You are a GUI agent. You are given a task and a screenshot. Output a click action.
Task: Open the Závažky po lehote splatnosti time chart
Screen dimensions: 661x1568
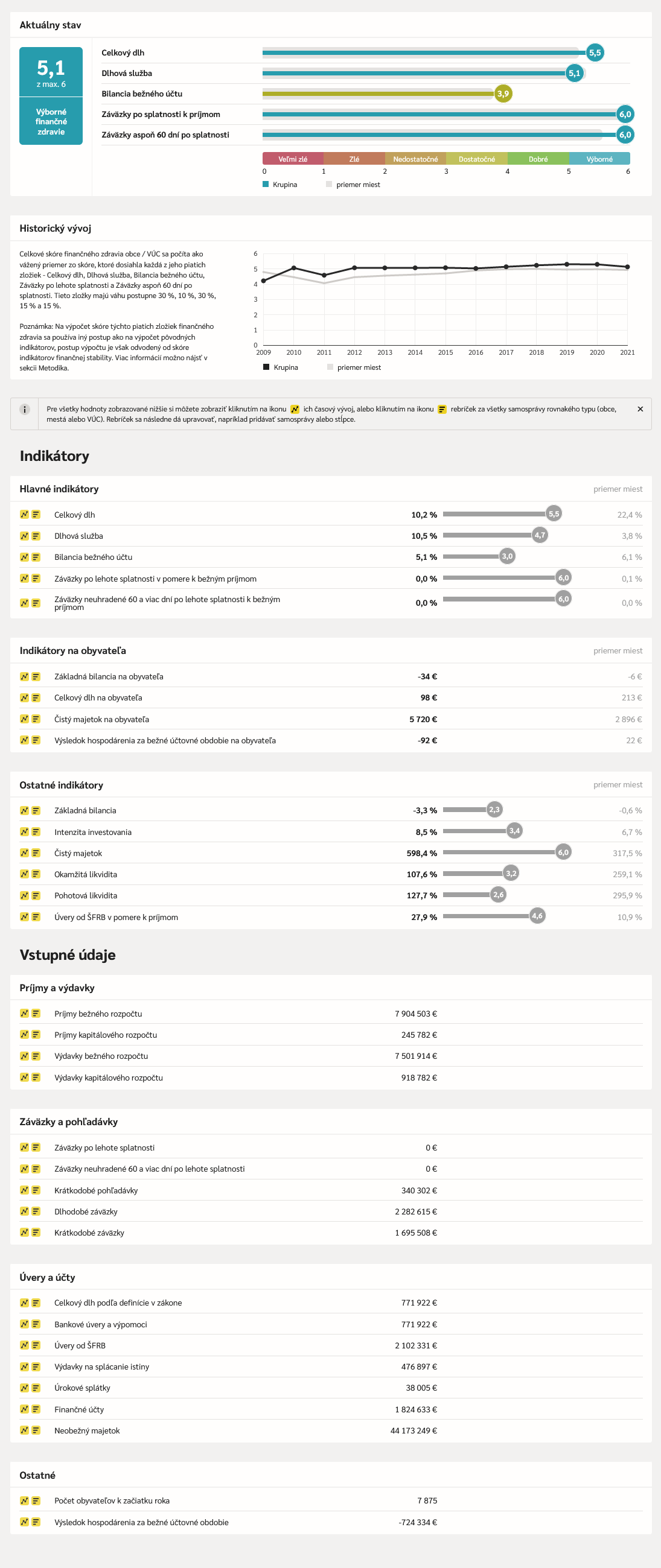pos(24,1147)
